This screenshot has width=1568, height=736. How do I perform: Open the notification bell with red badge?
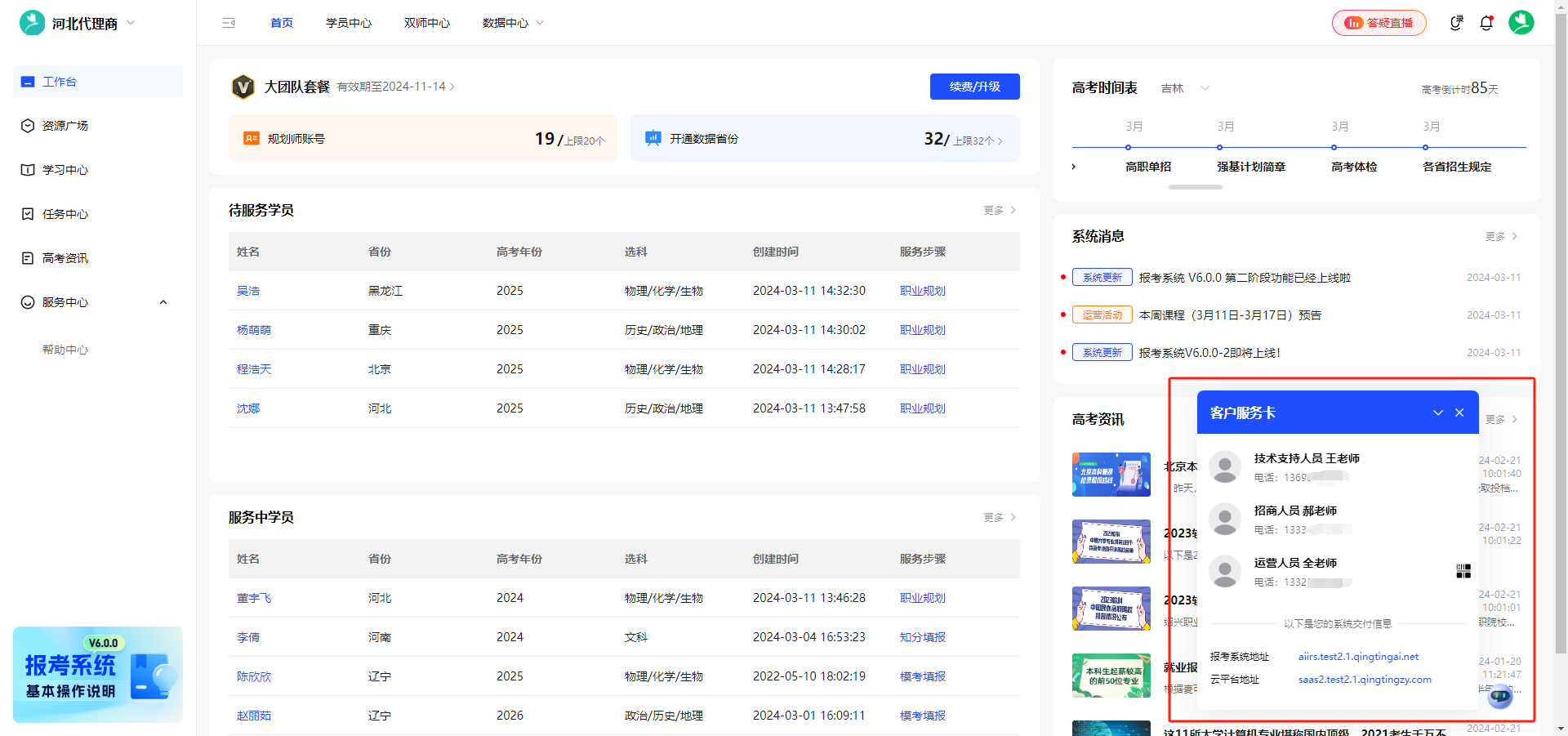point(1486,23)
